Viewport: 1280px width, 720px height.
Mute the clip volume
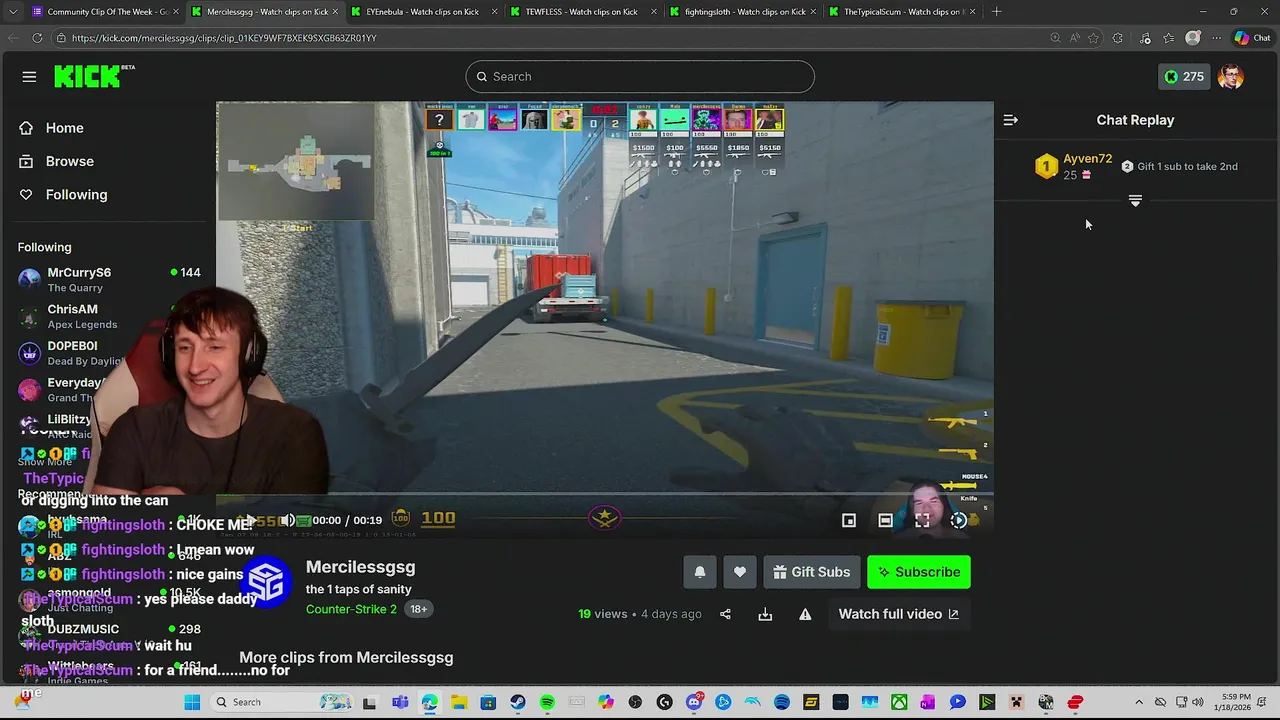(288, 520)
